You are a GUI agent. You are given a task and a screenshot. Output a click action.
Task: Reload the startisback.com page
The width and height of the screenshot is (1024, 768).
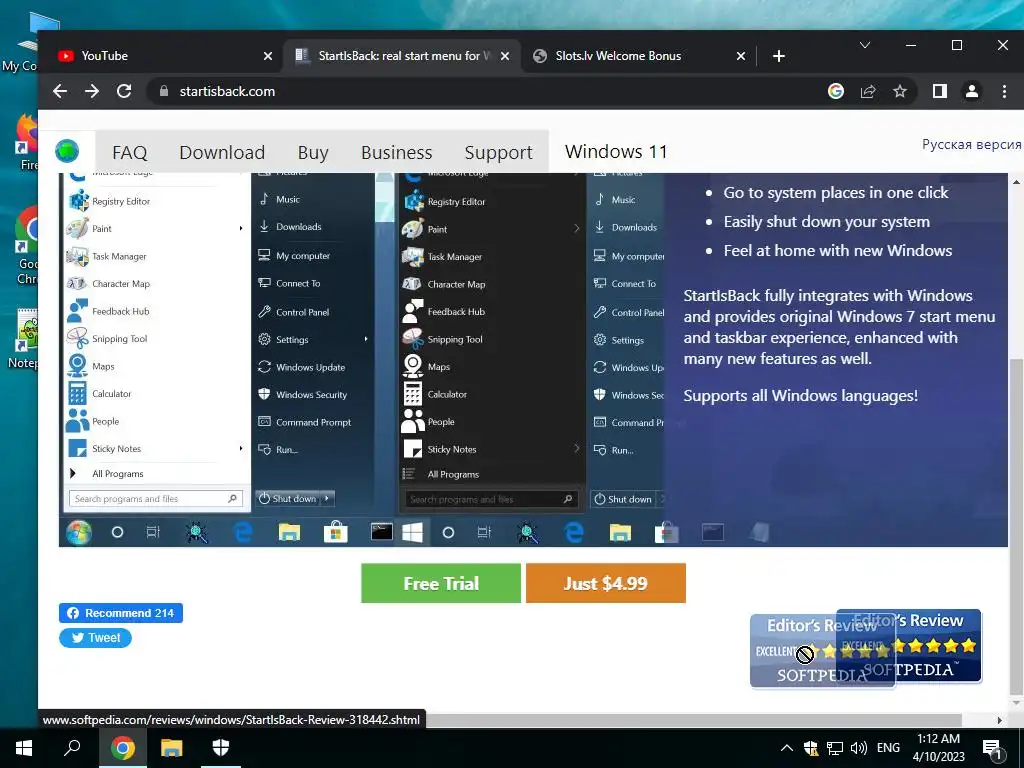[124, 91]
